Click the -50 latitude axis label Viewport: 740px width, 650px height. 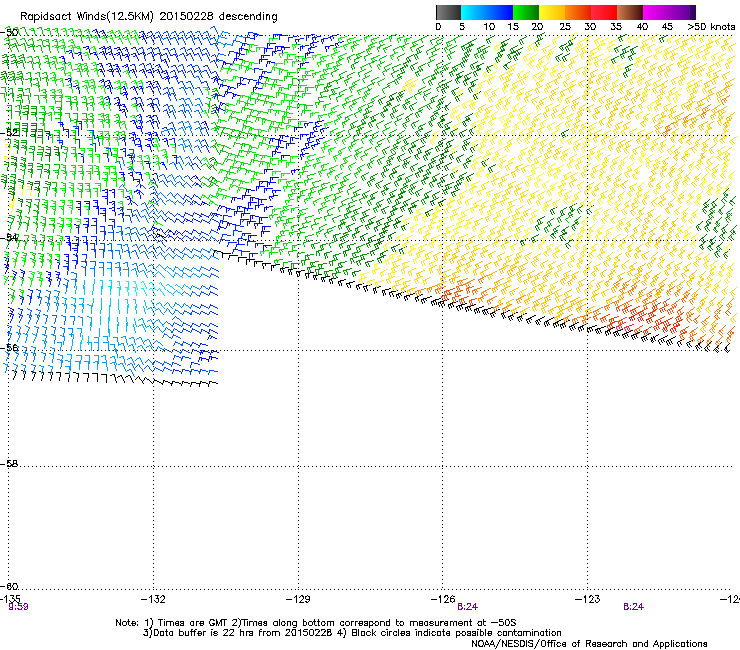click(x=9, y=33)
